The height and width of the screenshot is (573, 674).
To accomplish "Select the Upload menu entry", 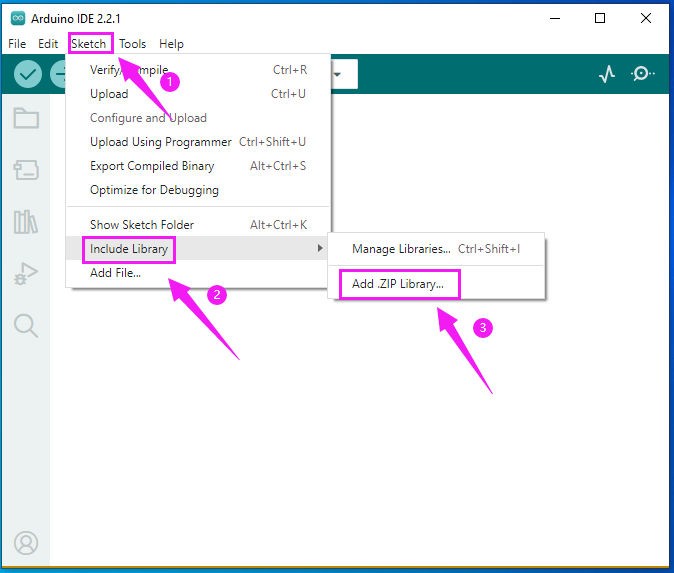I will (x=198, y=94).
